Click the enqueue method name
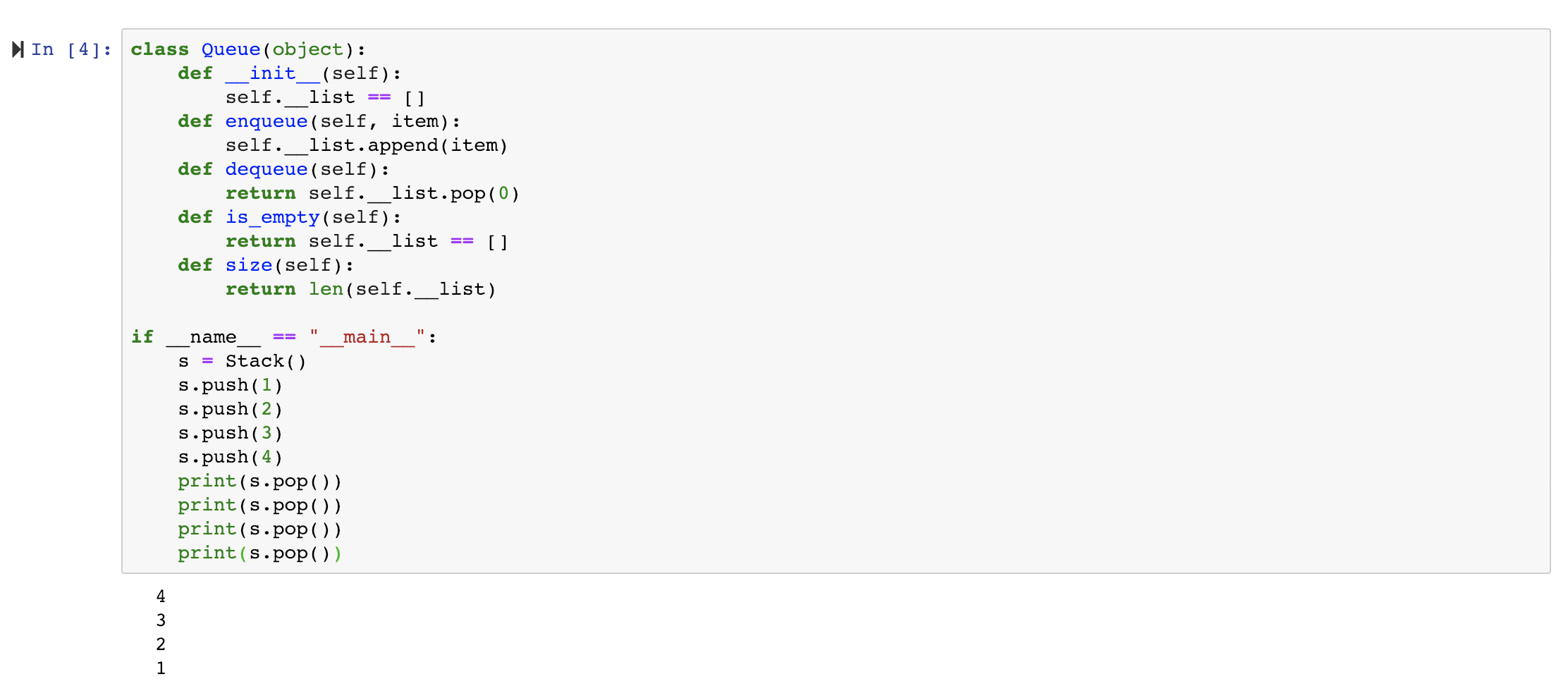Image resolution: width=1568 pixels, height=691 pixels. coord(266,121)
